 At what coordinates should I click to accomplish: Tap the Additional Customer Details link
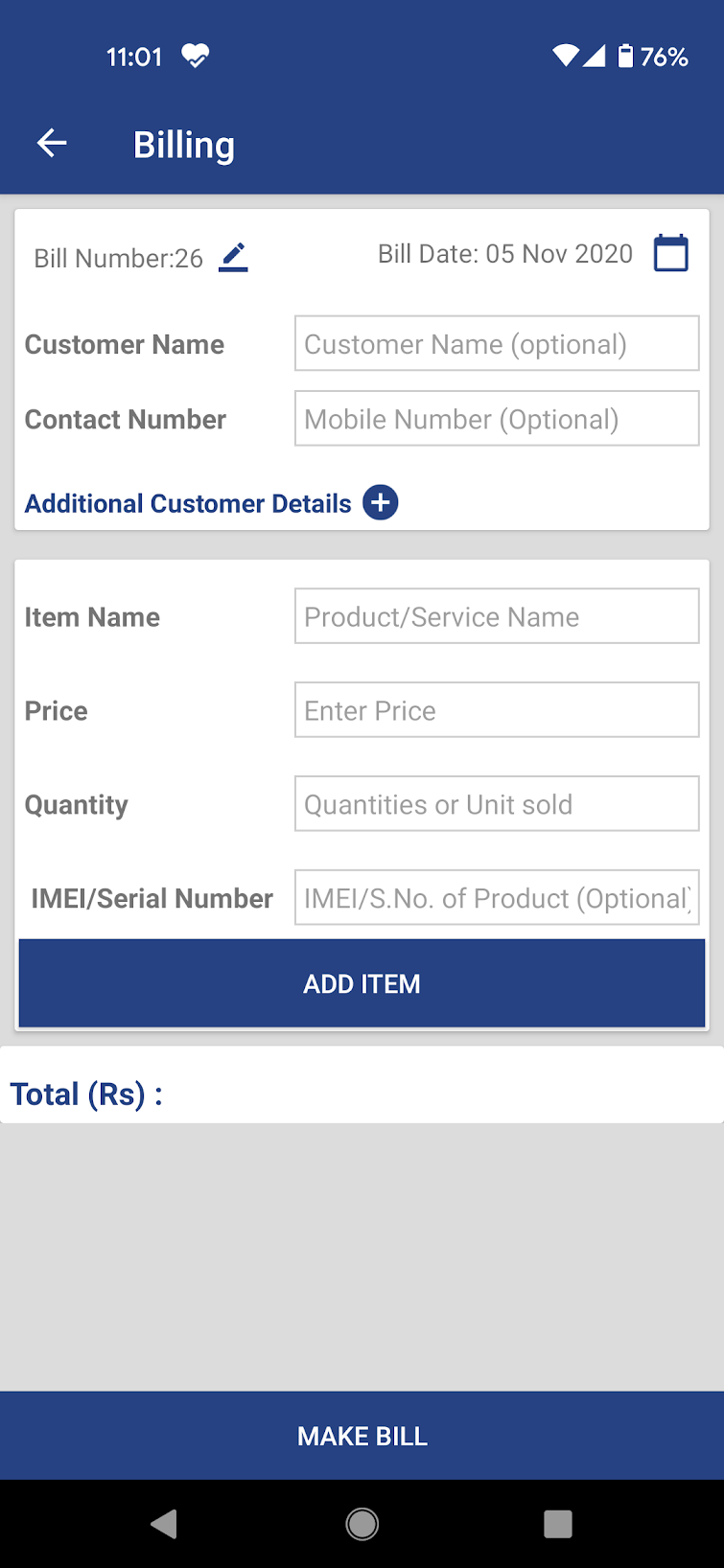188,503
